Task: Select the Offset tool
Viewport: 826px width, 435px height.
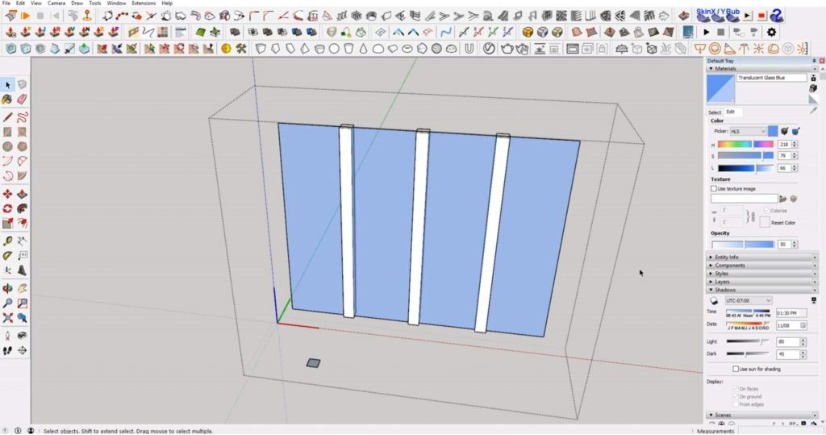Action: tap(22, 223)
